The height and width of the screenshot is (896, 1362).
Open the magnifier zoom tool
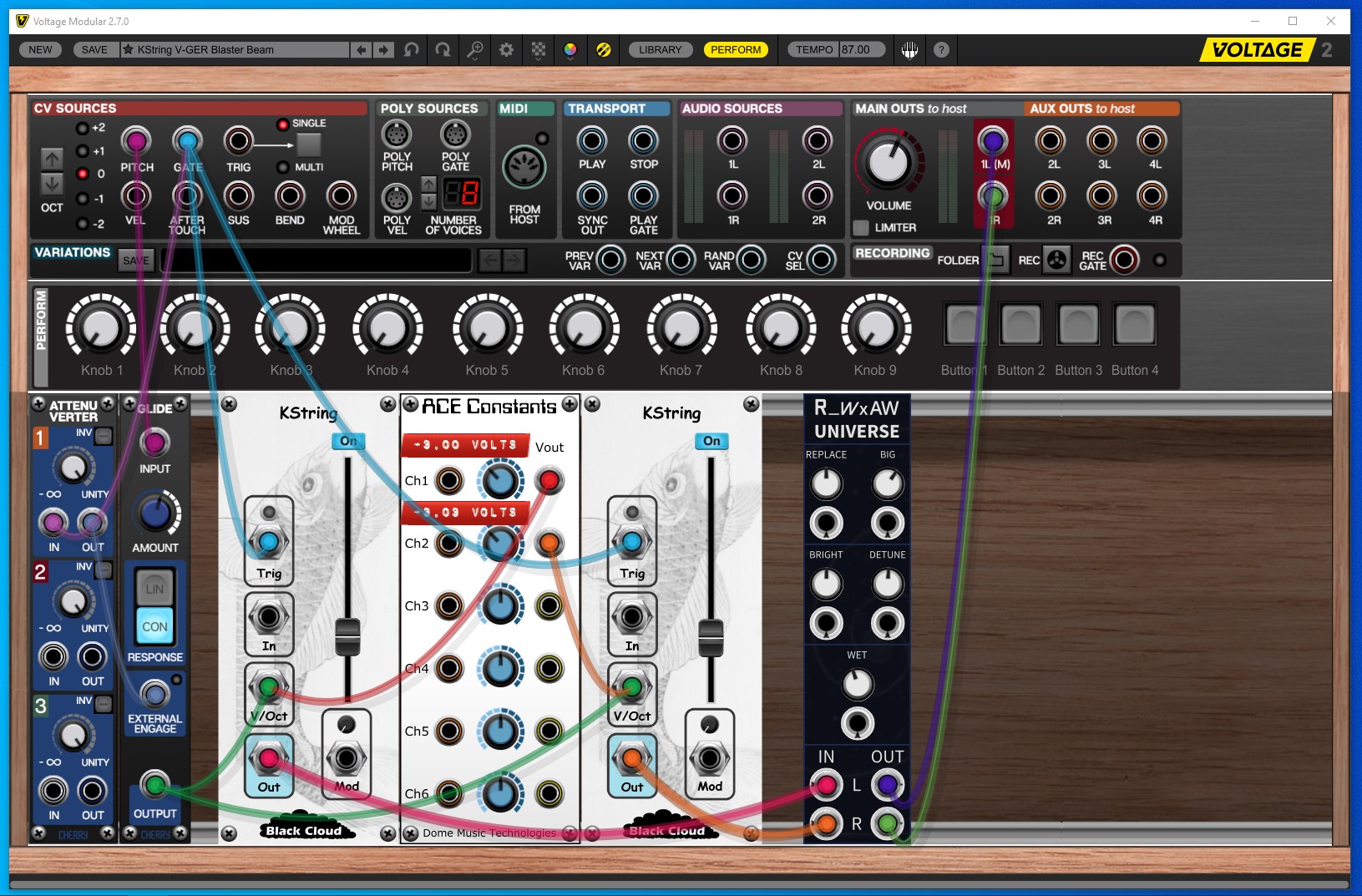[474, 50]
